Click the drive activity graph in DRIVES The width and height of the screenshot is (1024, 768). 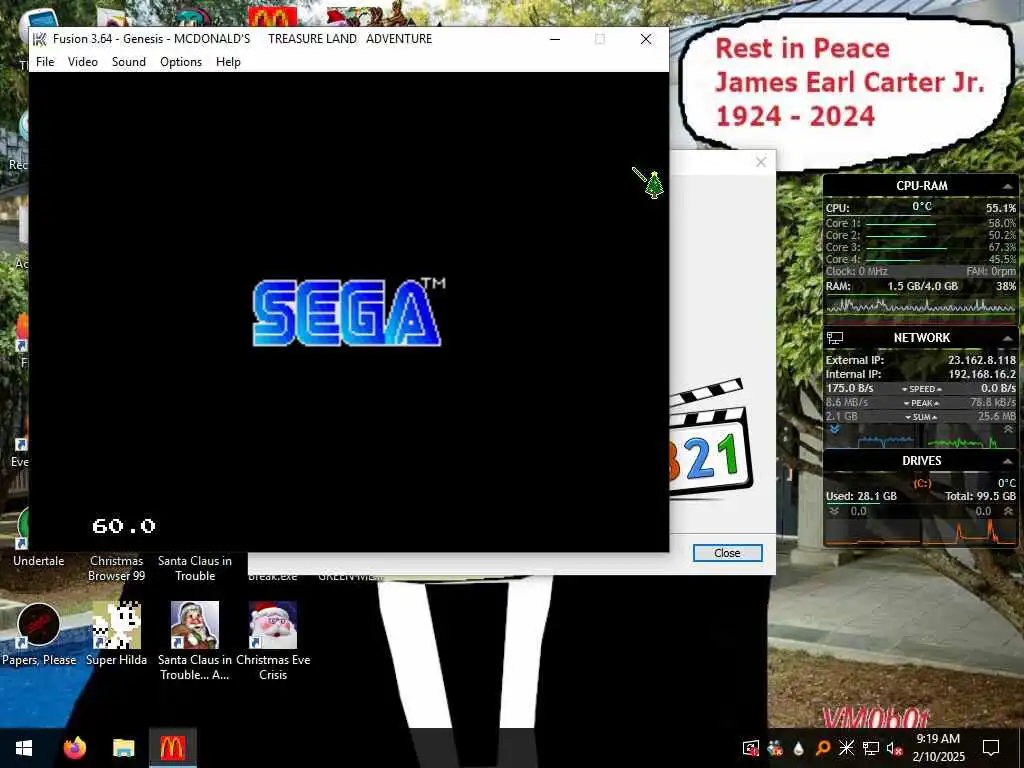(921, 531)
